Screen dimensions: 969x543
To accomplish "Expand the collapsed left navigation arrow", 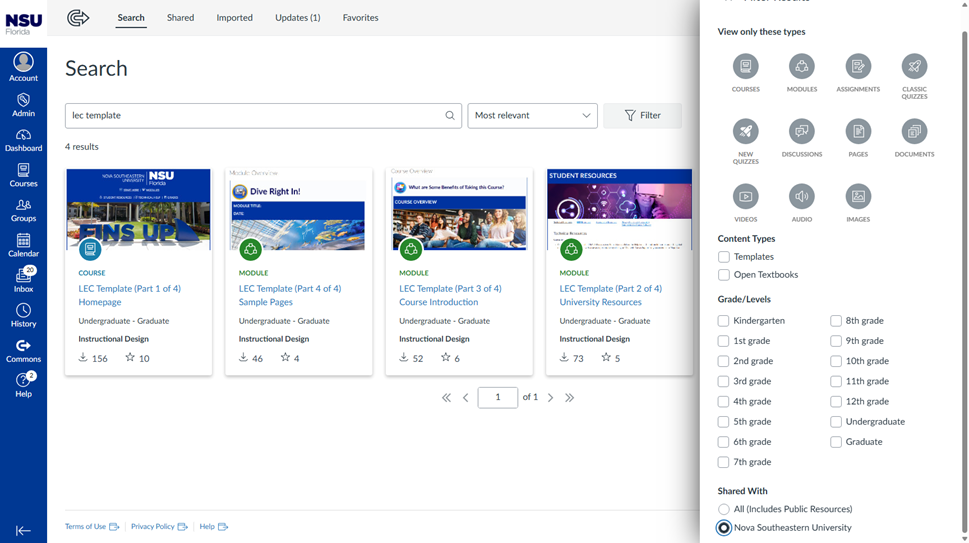I will (x=23, y=530).
